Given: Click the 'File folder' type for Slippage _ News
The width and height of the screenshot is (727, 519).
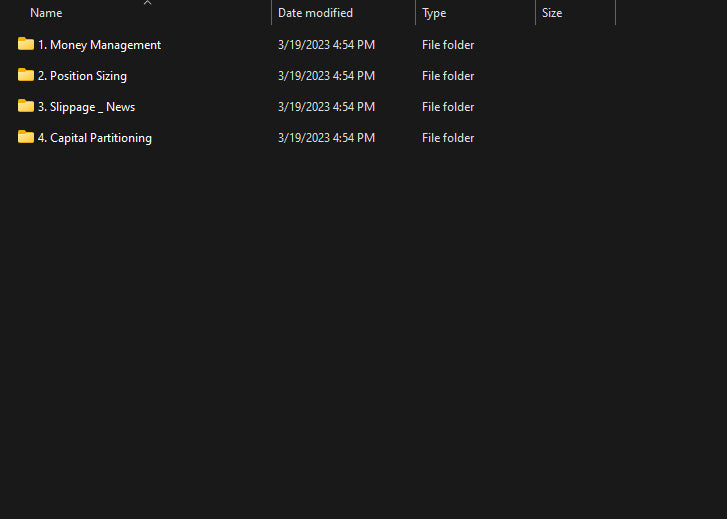Looking at the screenshot, I should [448, 107].
